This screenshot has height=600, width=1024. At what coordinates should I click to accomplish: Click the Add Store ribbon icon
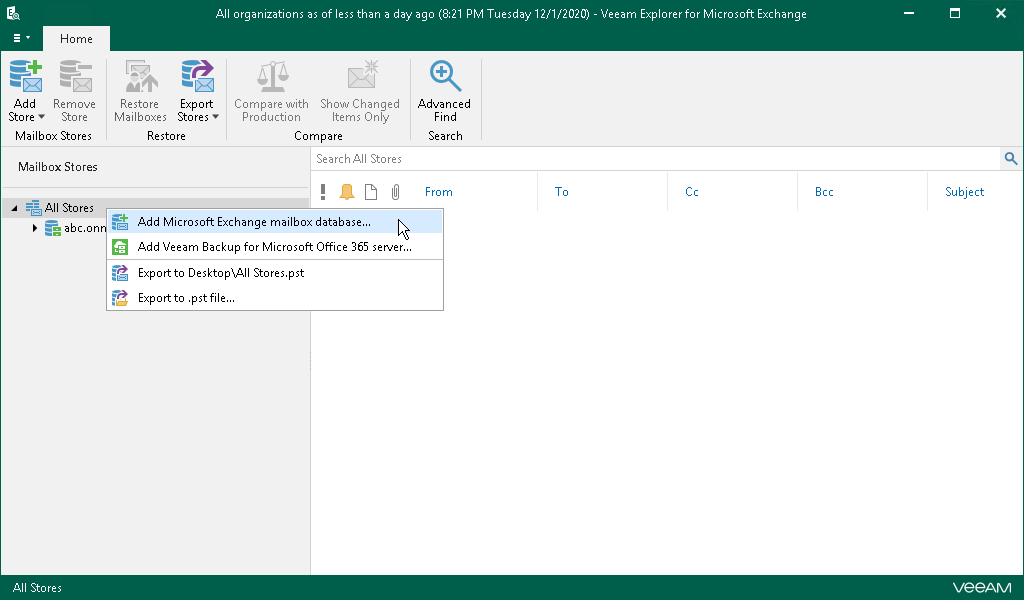coord(26,76)
